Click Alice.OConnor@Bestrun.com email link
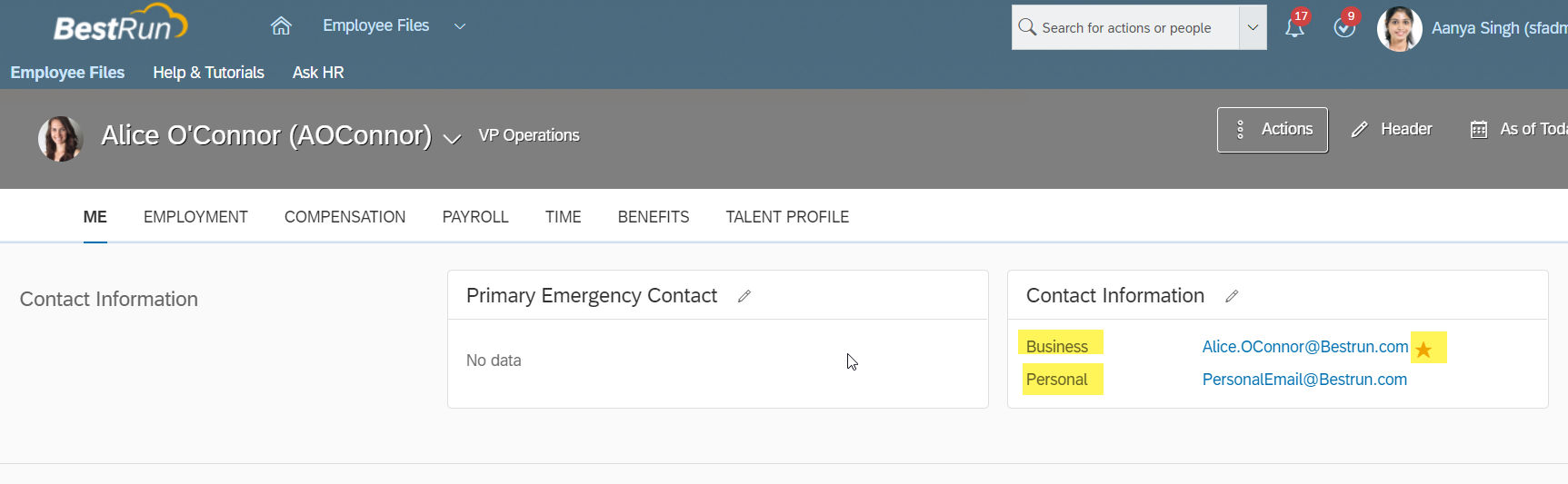1568x484 pixels. [x=1305, y=347]
